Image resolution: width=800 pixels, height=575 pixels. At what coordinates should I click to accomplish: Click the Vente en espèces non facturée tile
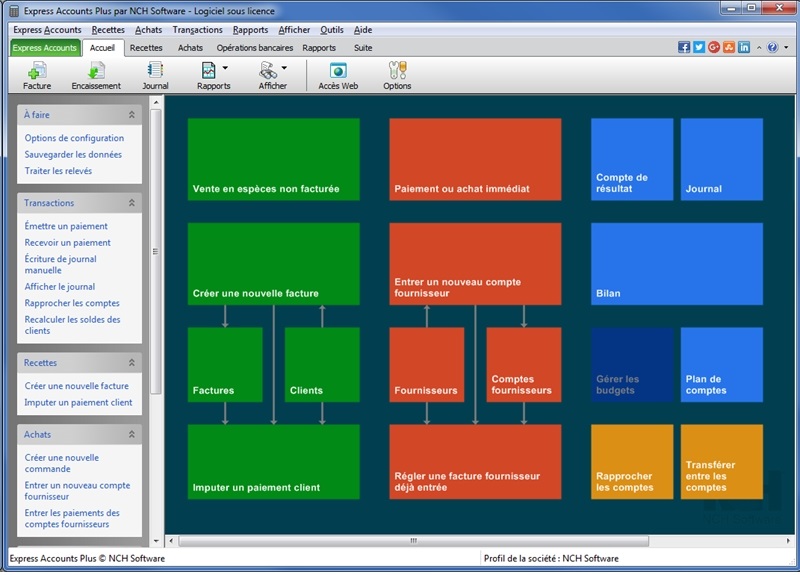(273, 159)
